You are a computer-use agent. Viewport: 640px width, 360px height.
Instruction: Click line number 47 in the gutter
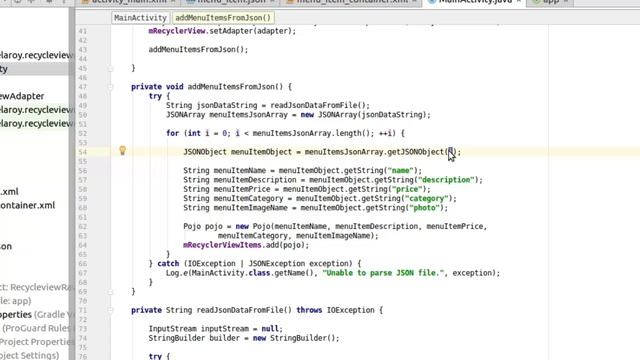tap(83, 87)
